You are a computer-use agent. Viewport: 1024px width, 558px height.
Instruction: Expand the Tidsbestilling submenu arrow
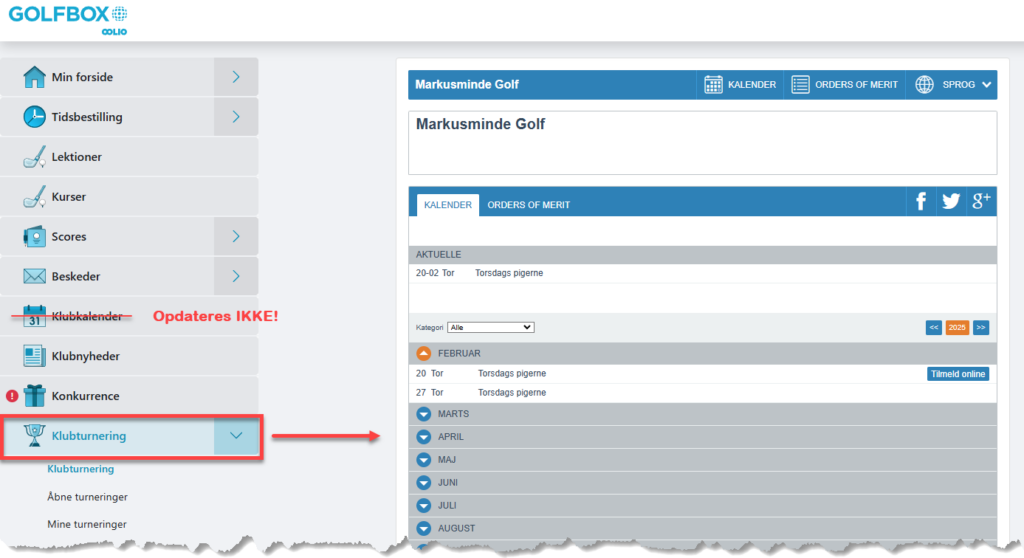click(x=236, y=117)
